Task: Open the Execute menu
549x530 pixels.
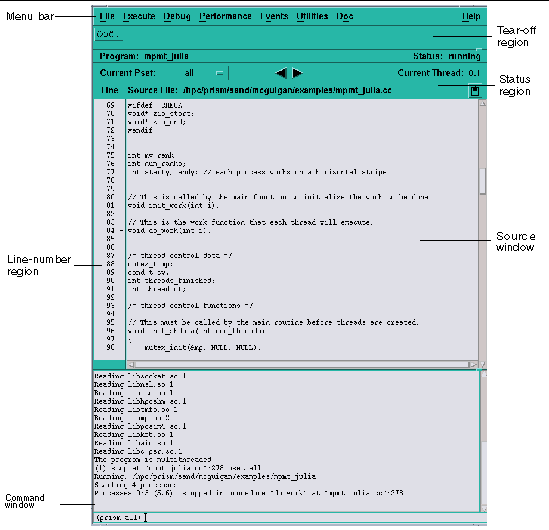Action: (x=139, y=16)
